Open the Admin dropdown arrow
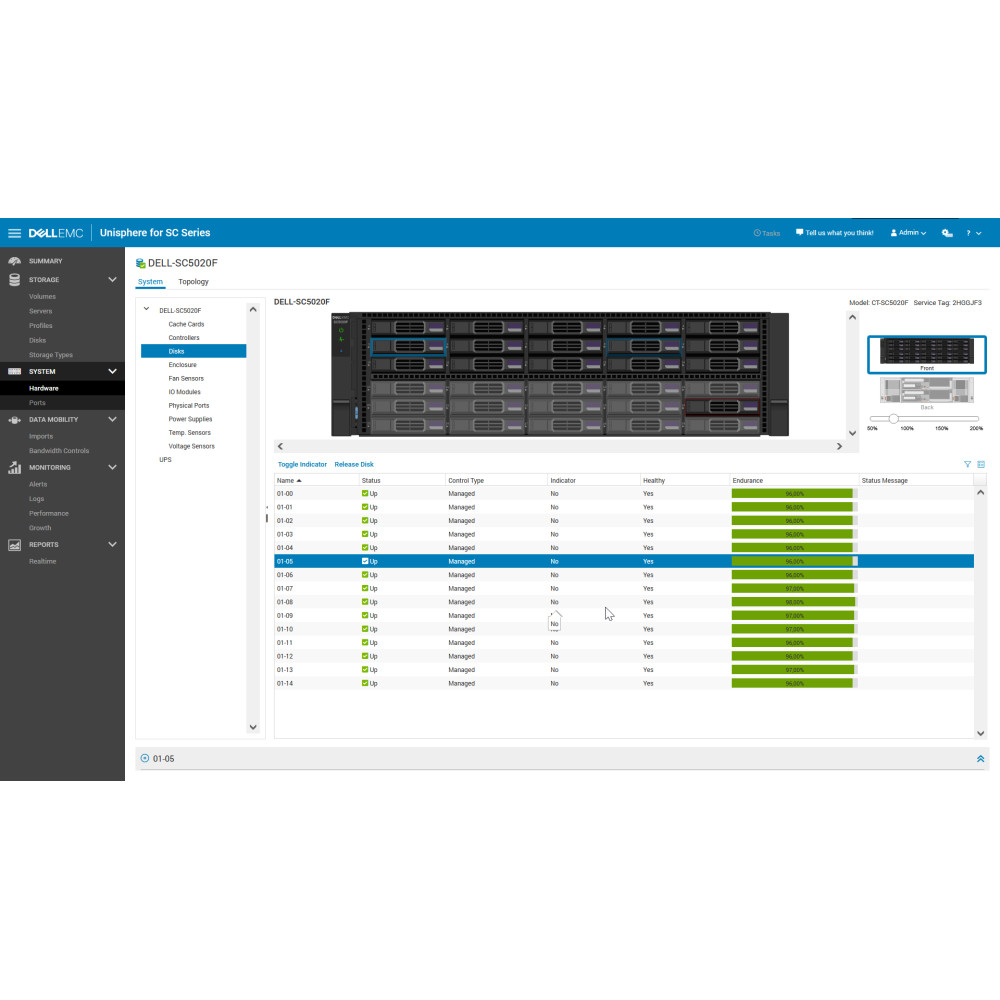Viewport: 1000px width, 1000px height. click(923, 233)
